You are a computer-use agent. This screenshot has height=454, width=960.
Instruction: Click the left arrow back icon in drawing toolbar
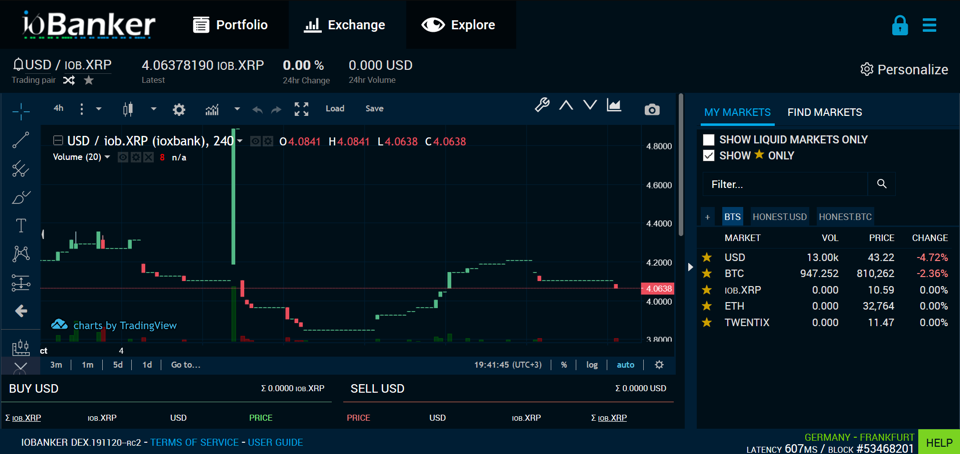coord(21,311)
